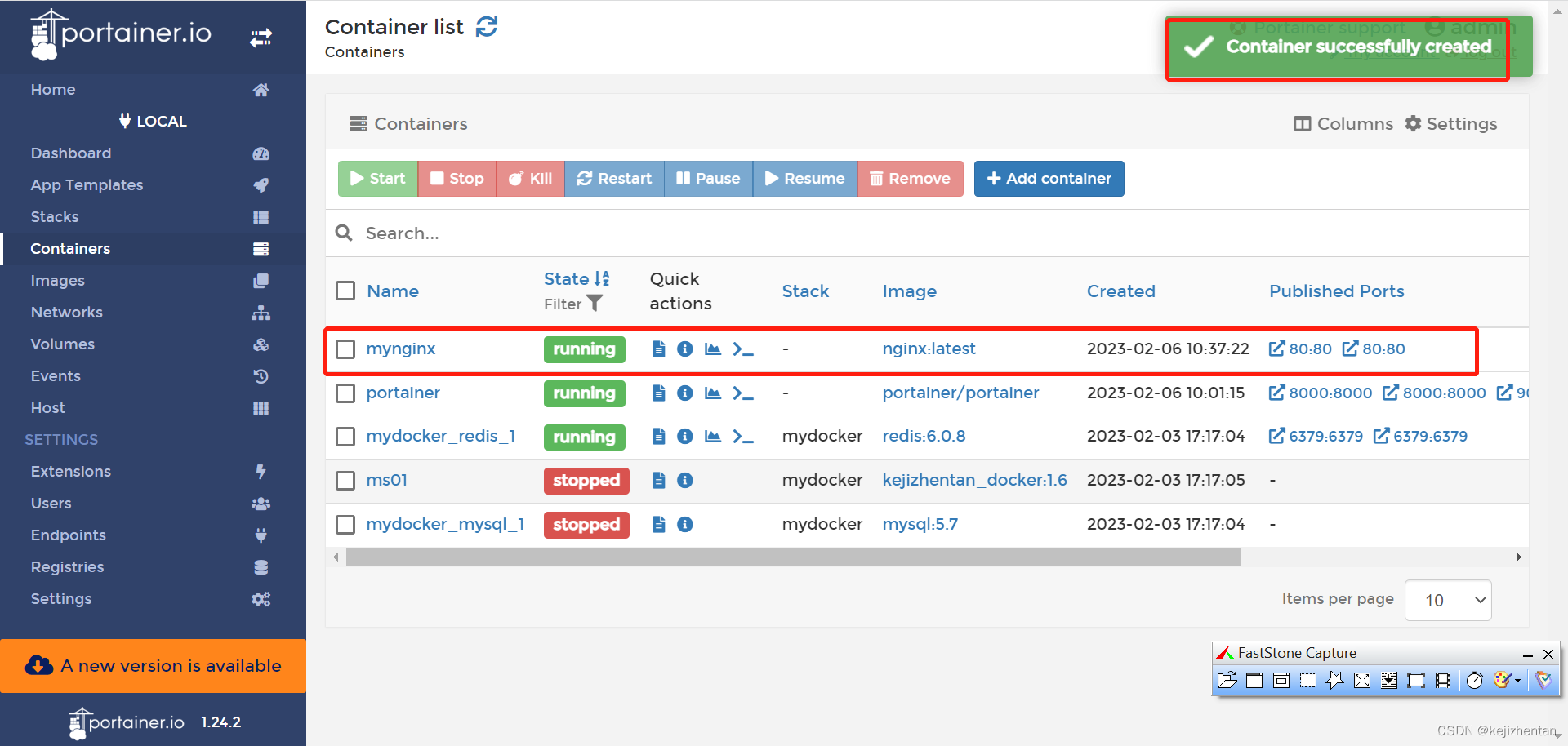Check the ms01 row checkbox
1568x746 pixels.
[345, 481]
